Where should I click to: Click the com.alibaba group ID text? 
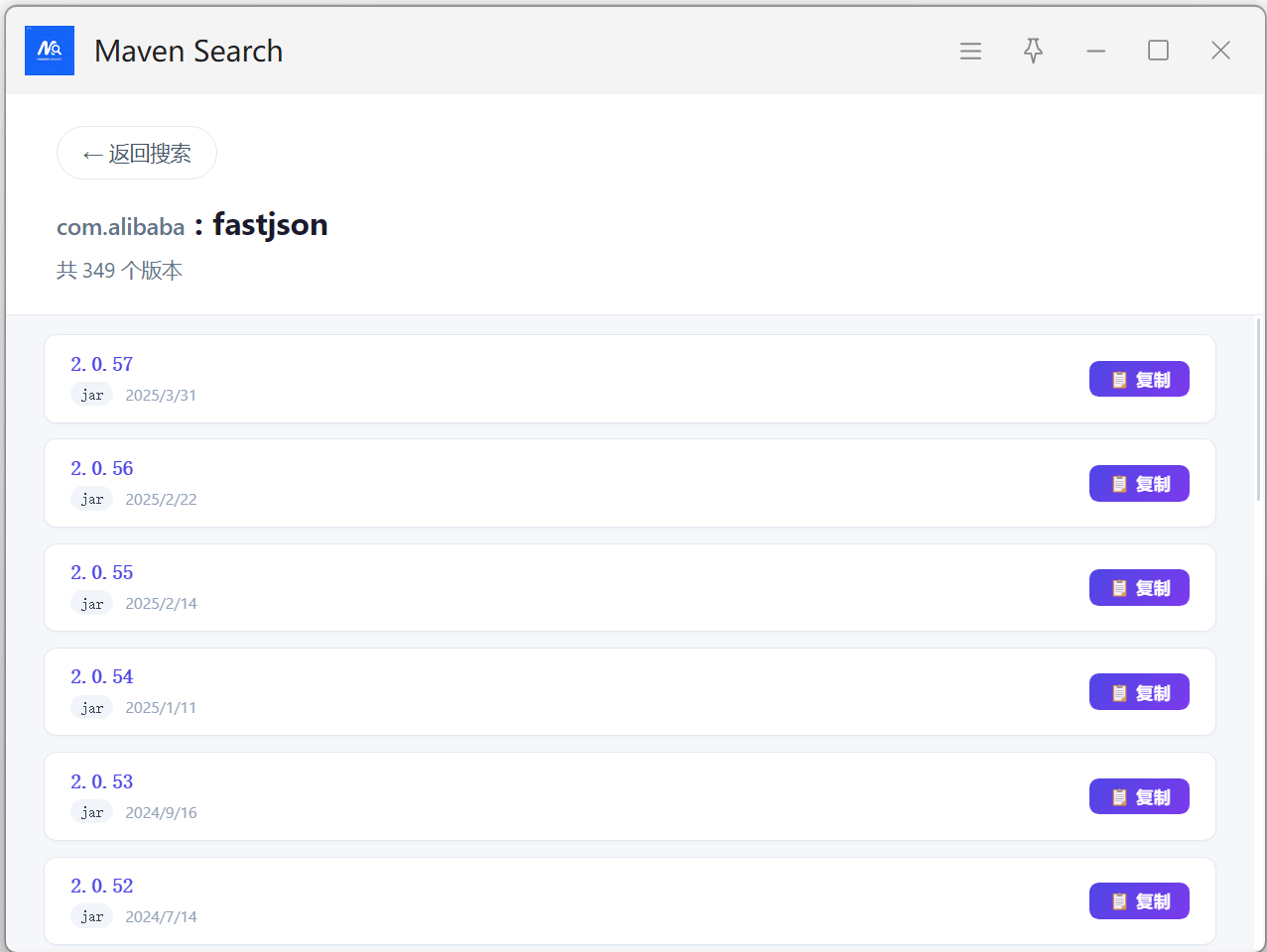pyautogui.click(x=120, y=227)
